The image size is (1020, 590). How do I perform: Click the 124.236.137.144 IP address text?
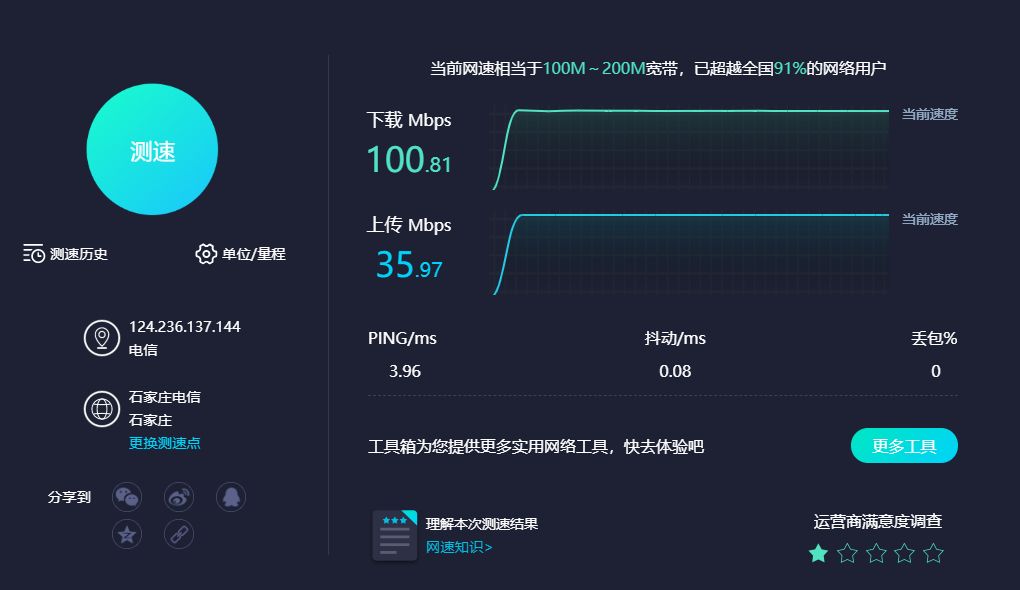pos(185,327)
